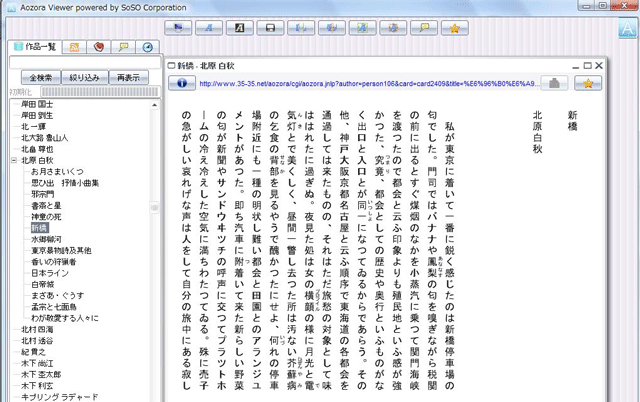Image resolution: width=640 pixels, height=402 pixels.
Task: Click the author list scroll up arrow
Action: pyautogui.click(x=155, y=105)
